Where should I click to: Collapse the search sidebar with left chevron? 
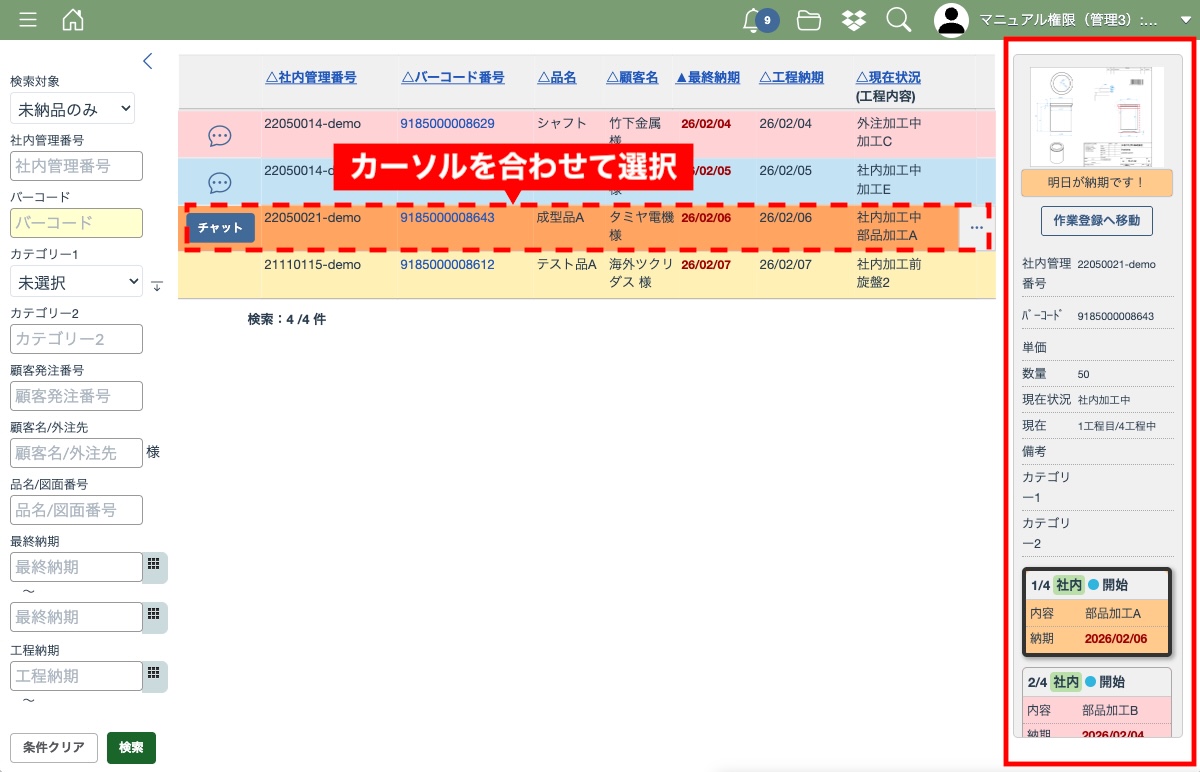pyautogui.click(x=148, y=61)
